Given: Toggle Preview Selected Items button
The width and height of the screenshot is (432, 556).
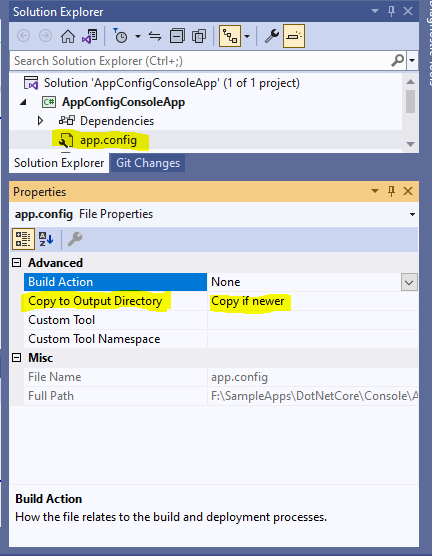Looking at the screenshot, I should (x=294, y=36).
